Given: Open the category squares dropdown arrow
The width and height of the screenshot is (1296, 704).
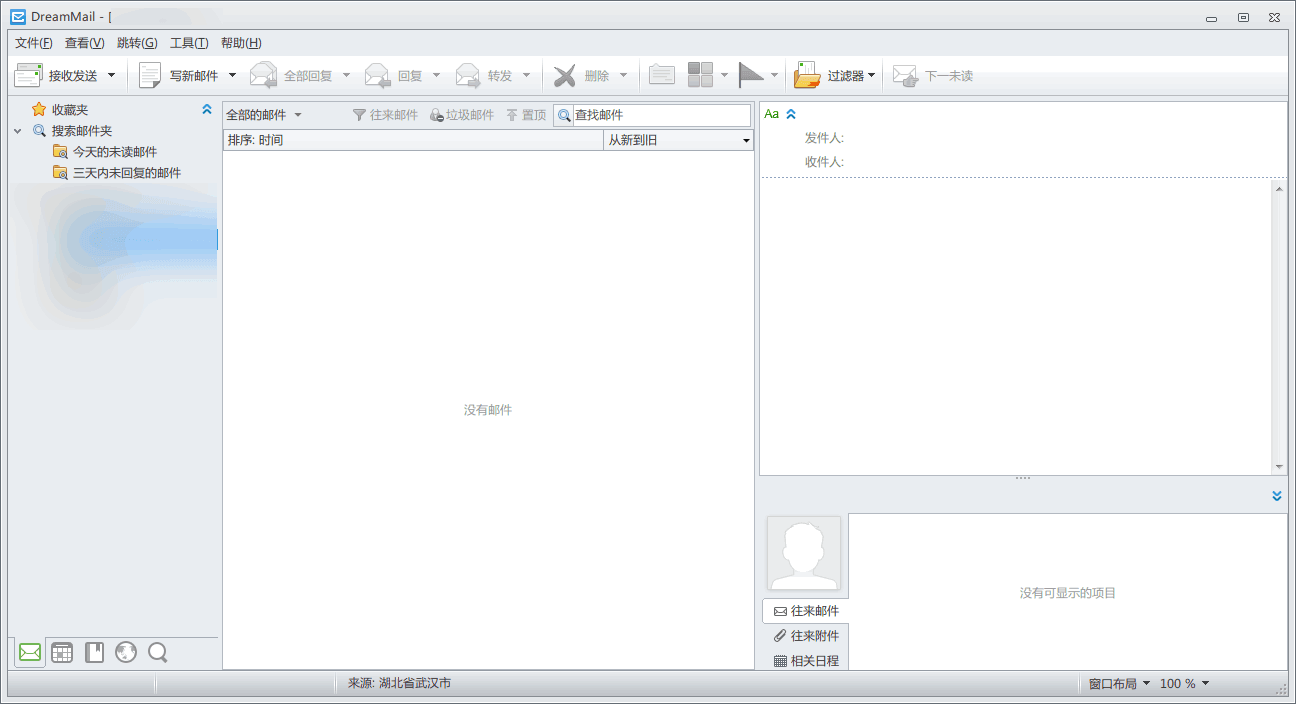Looking at the screenshot, I should click(x=724, y=75).
